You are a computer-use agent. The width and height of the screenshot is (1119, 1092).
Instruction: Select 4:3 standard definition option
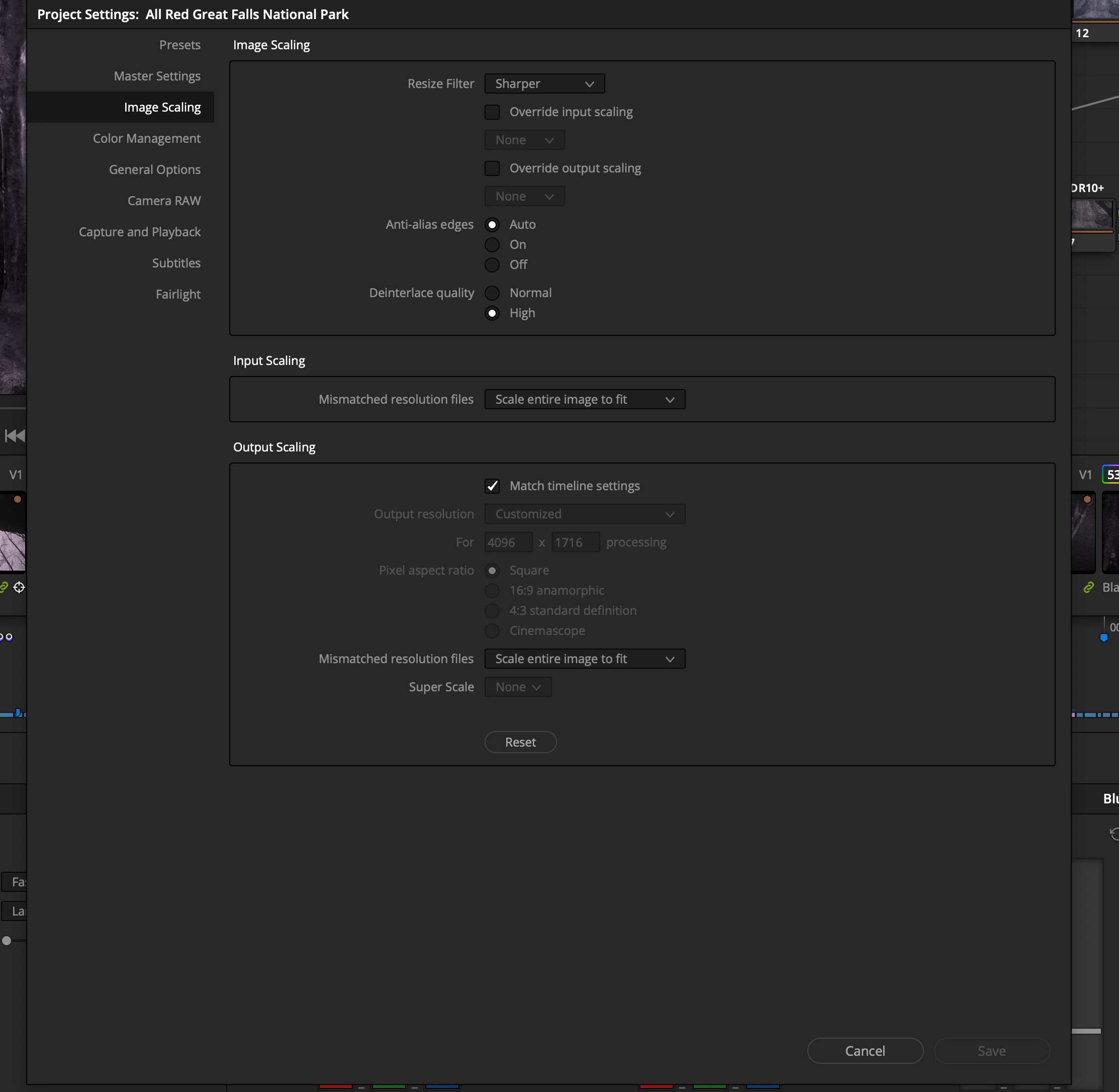click(x=492, y=610)
